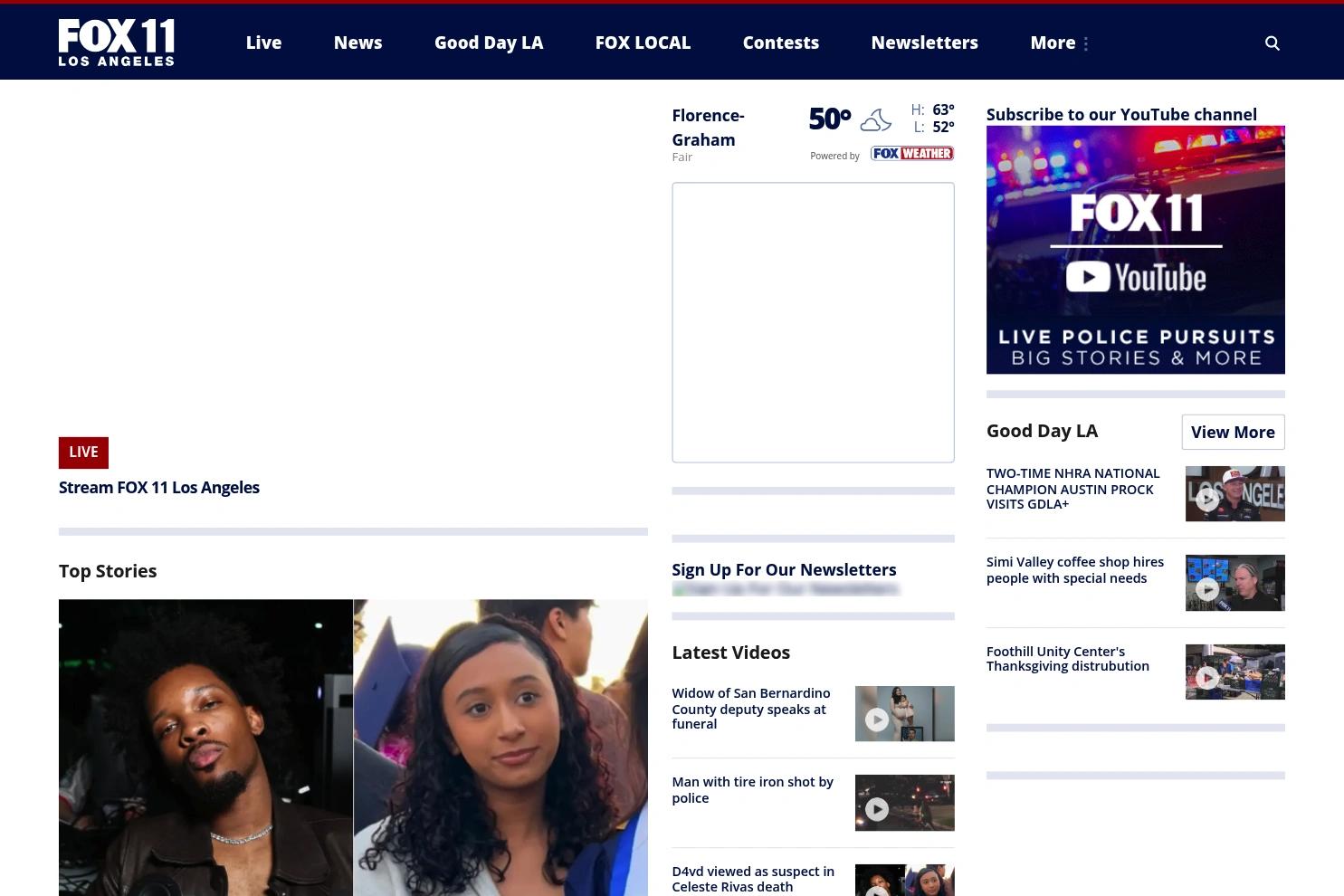Open the Austin Prock NHRA champion story
The height and width of the screenshot is (896, 1344).
pyautogui.click(x=1072, y=489)
